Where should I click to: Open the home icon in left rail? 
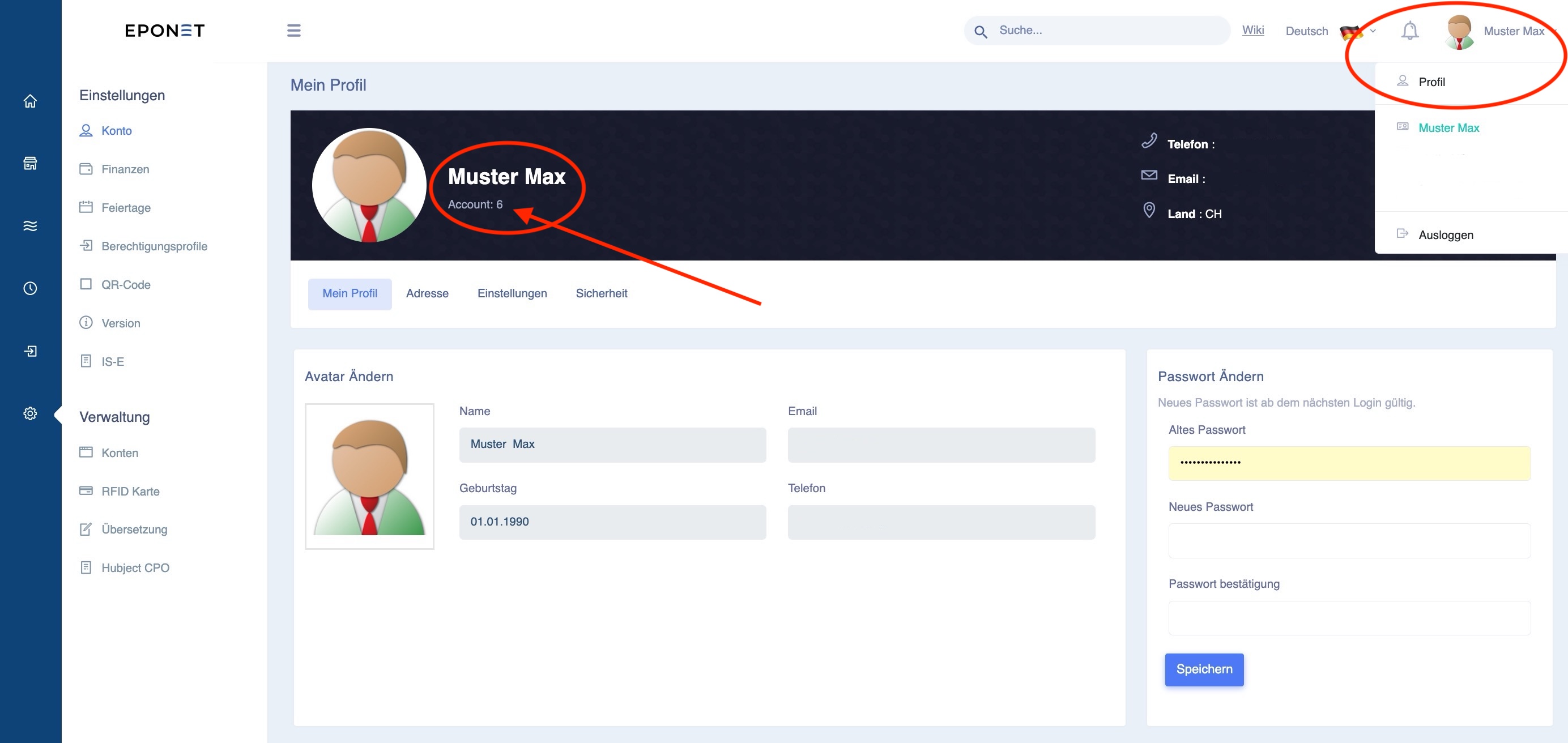30,101
